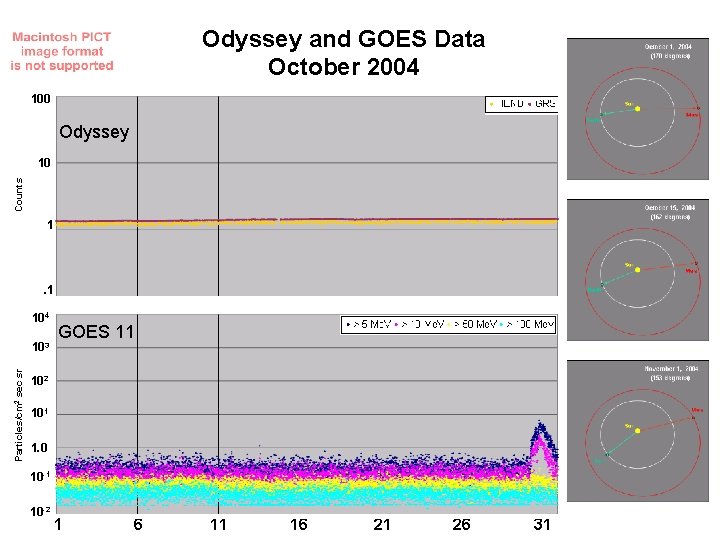Click the GRS legend entry in the Odyssey chart

[542, 104]
